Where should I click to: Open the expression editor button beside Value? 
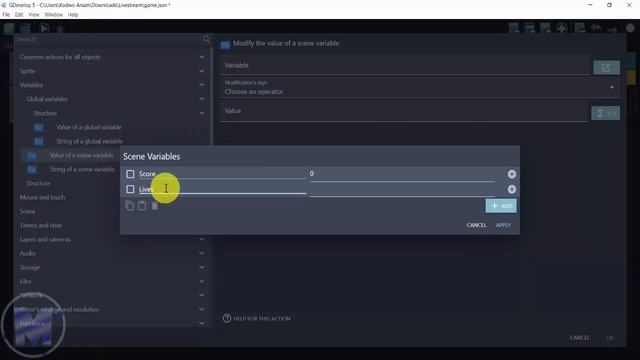tap(606, 113)
